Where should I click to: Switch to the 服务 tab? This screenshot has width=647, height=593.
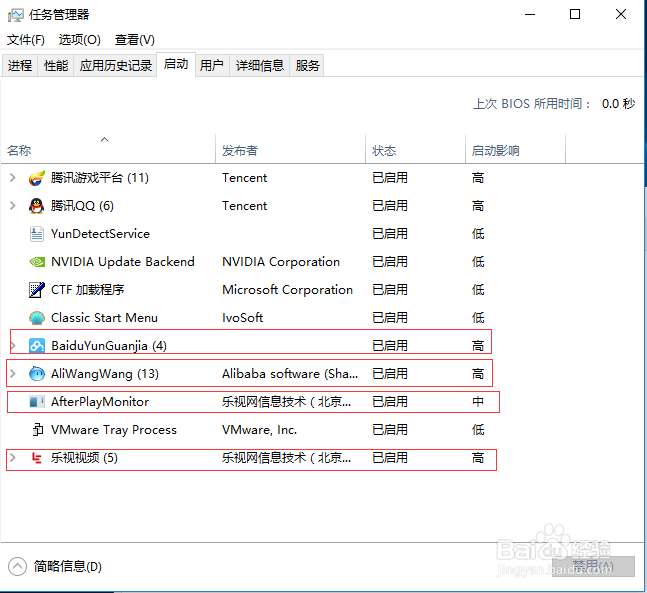tap(307, 65)
